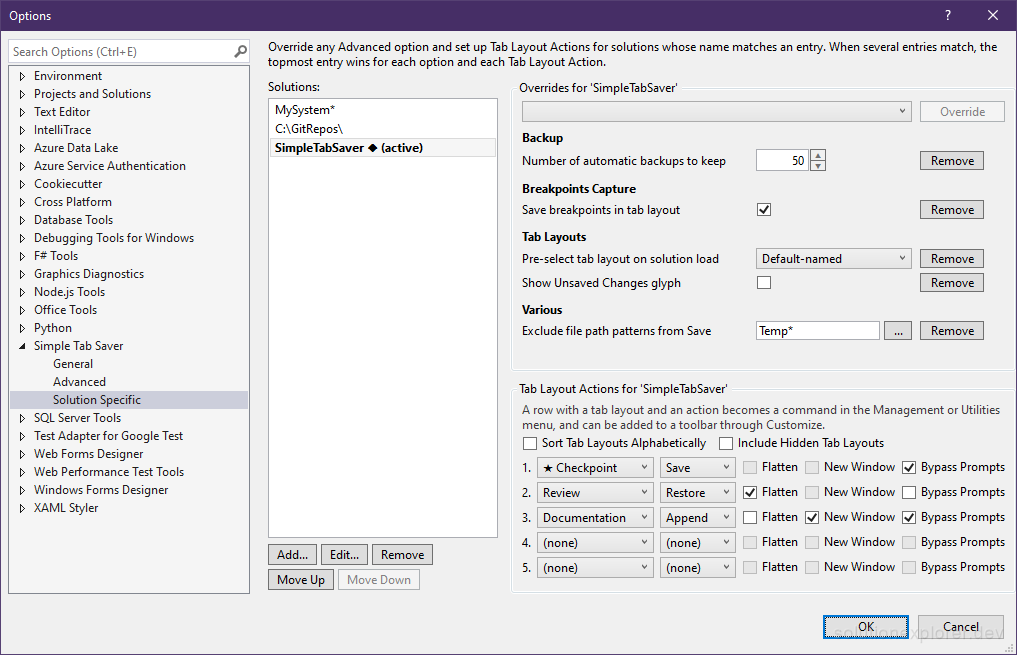Click the Move Up button
Viewport: 1017px width, 655px height.
[x=301, y=580]
